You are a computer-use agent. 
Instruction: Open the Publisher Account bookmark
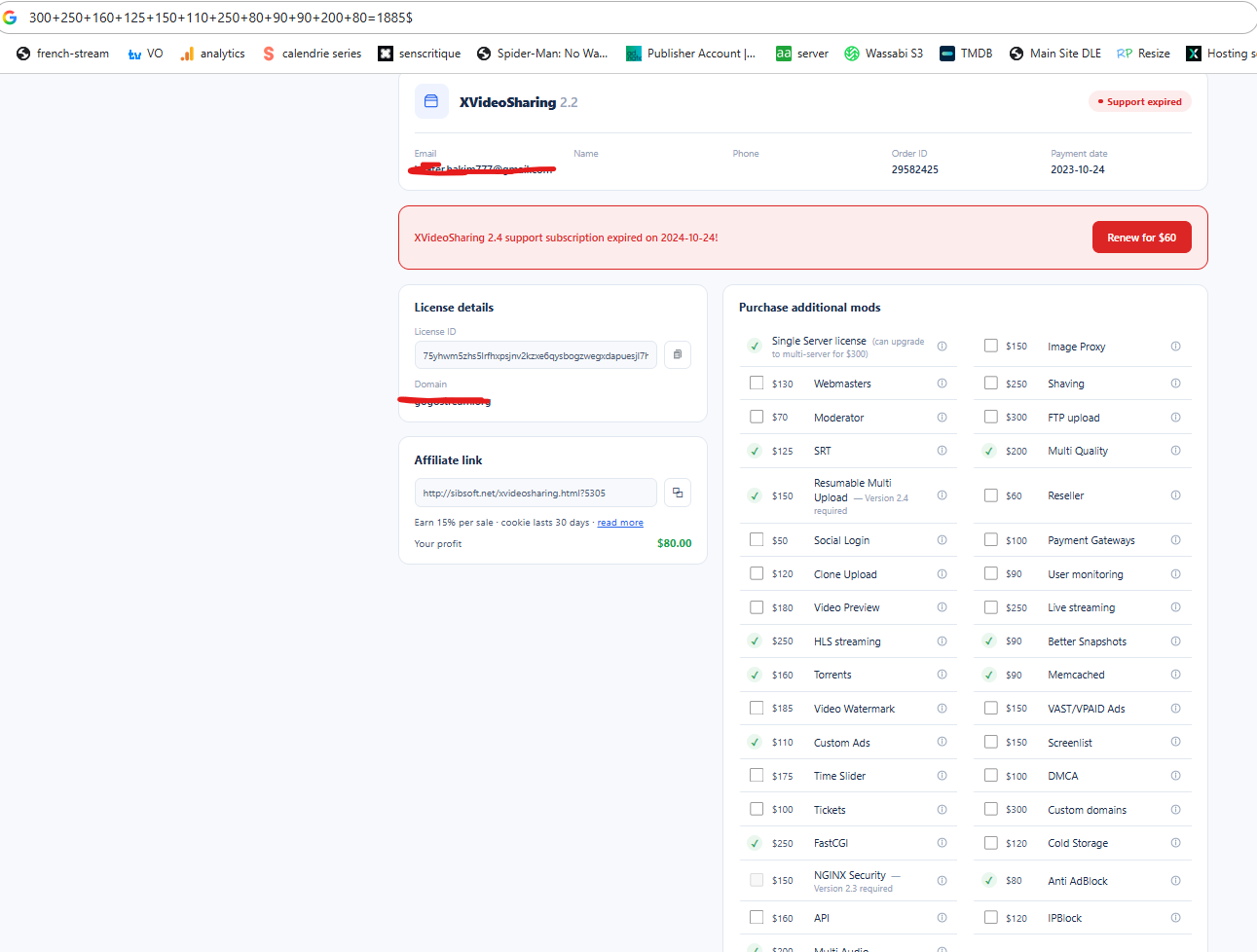coord(690,54)
